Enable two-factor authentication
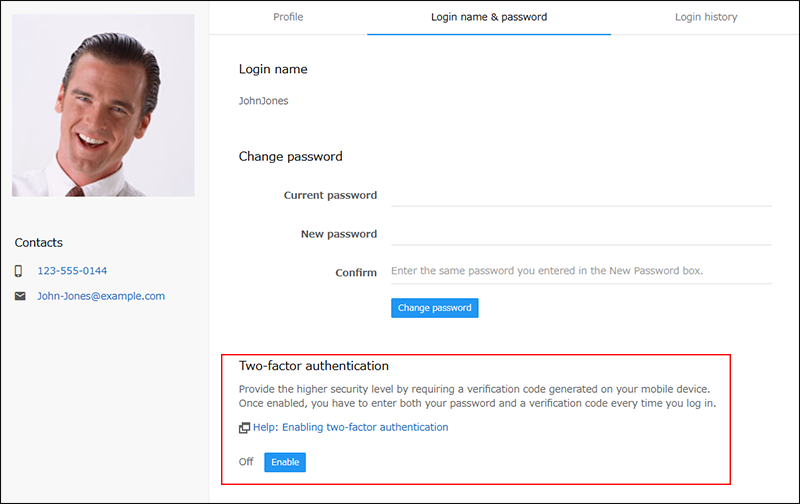Image resolution: width=800 pixels, height=504 pixels. tap(285, 462)
